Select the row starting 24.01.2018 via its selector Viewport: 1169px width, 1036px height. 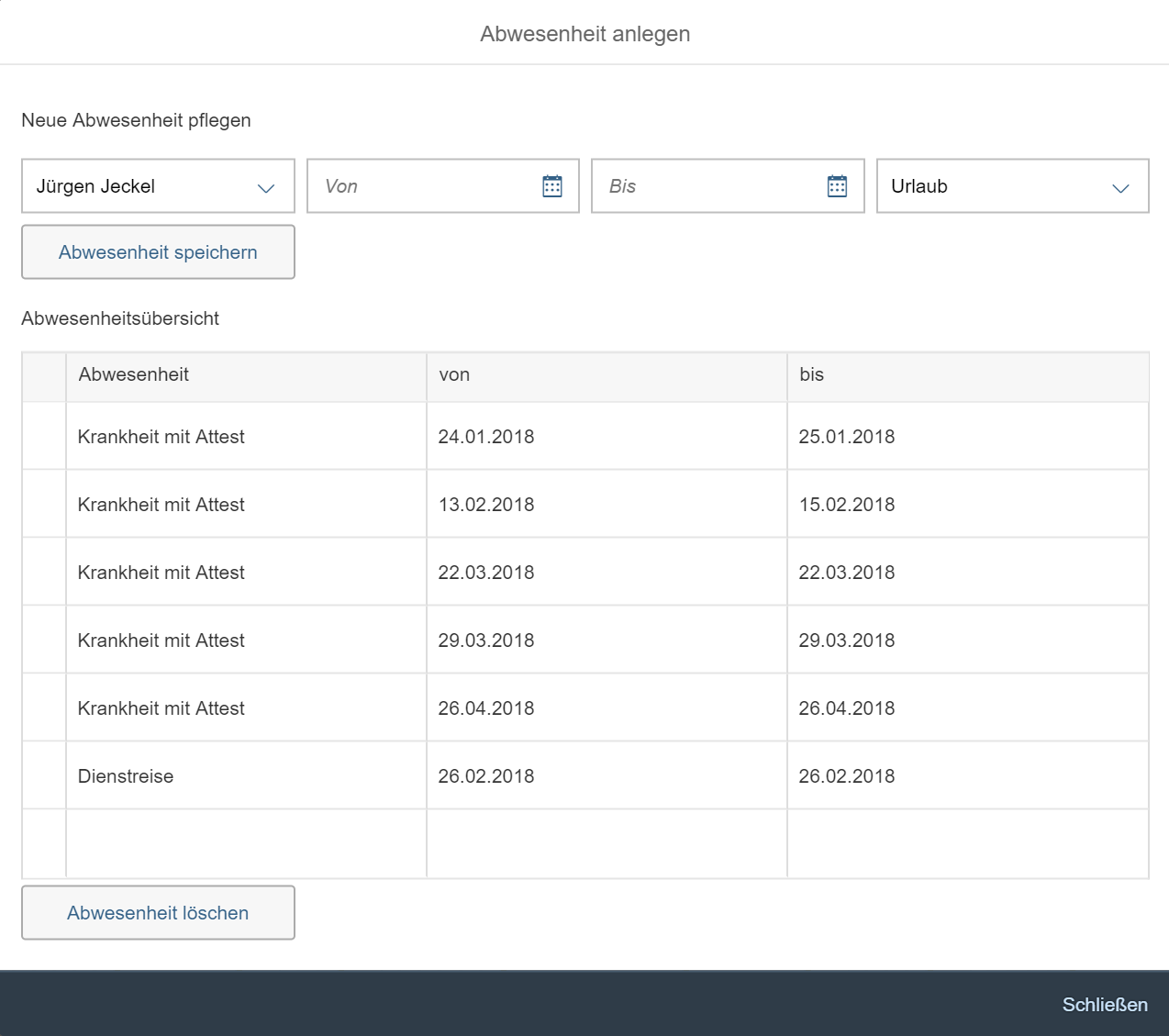point(44,437)
